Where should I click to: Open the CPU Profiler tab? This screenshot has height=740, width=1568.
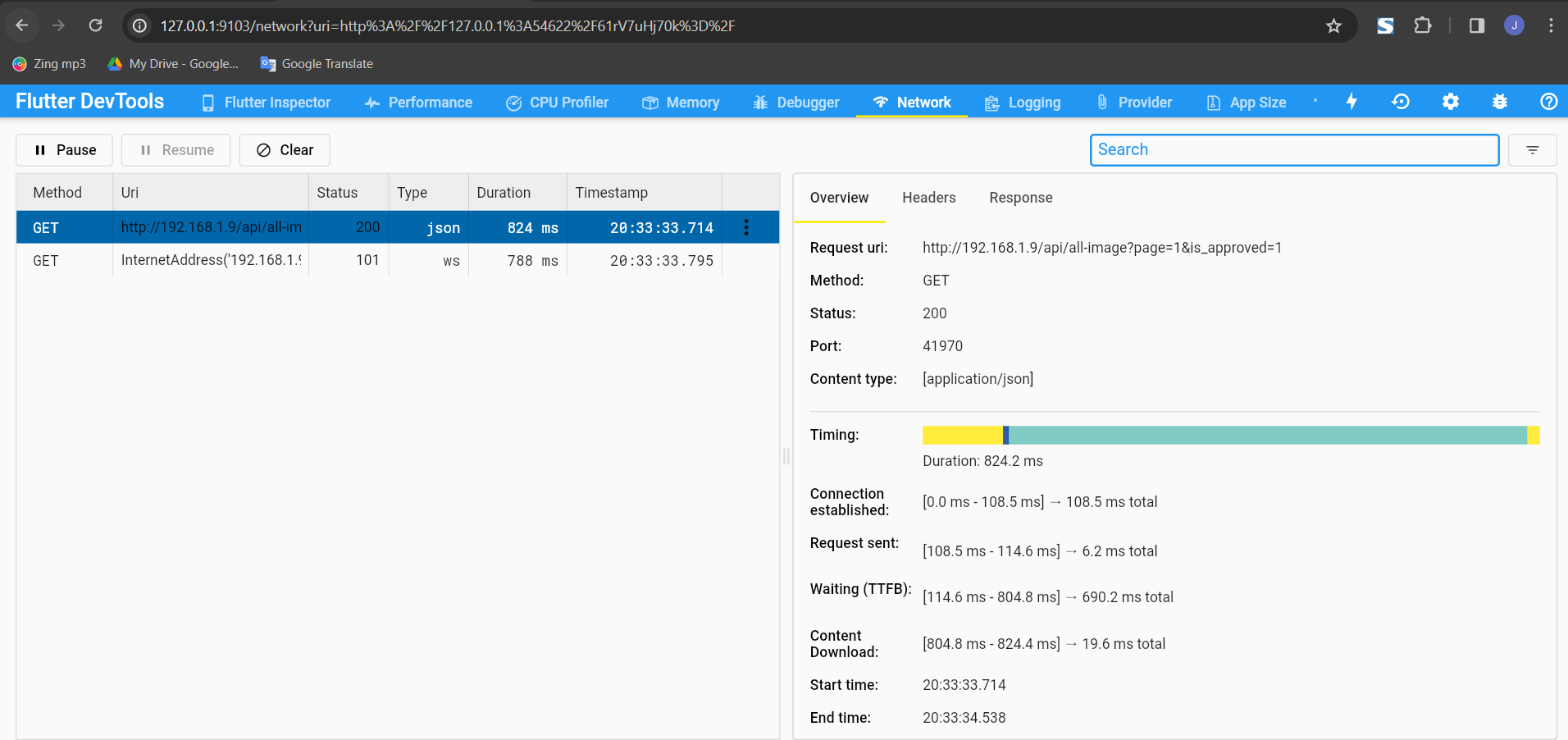pyautogui.click(x=558, y=103)
